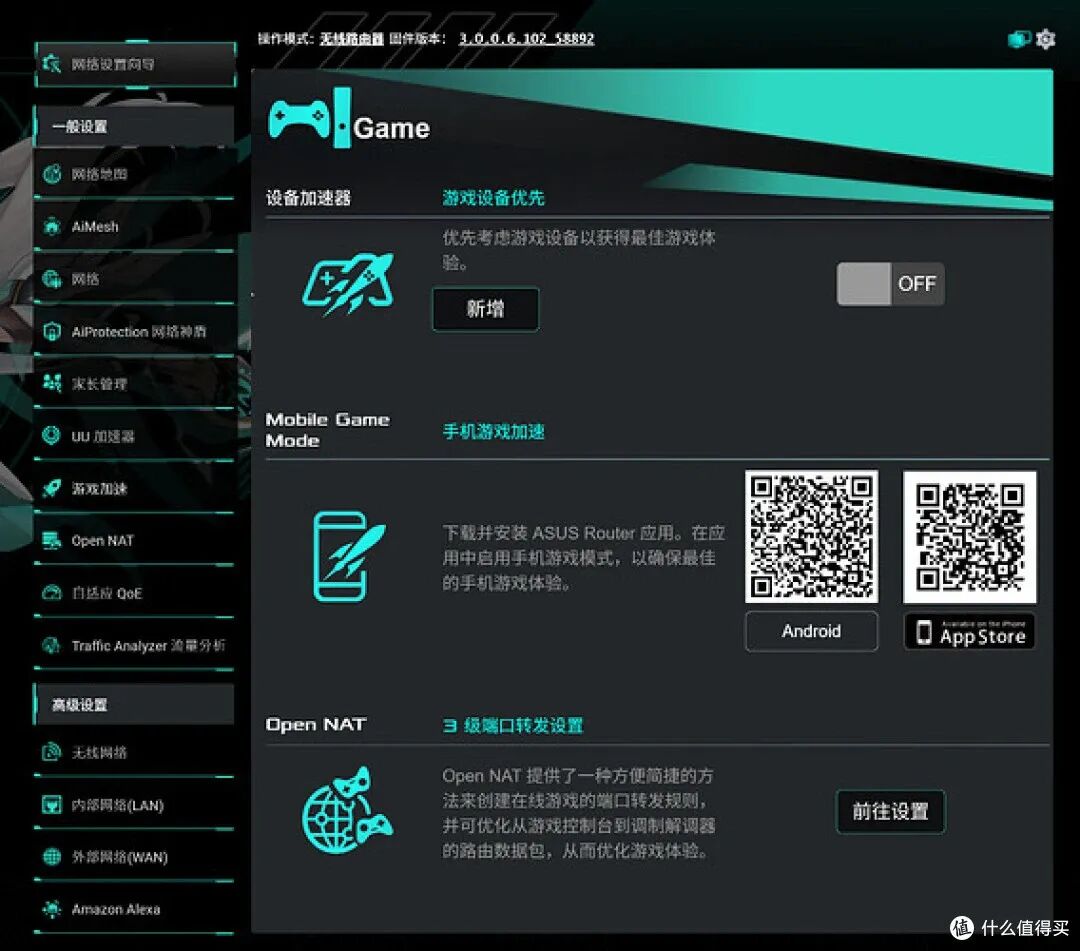1080x951 pixels.
Task: Click the LAN sidebar icon
Action: [x=52, y=805]
